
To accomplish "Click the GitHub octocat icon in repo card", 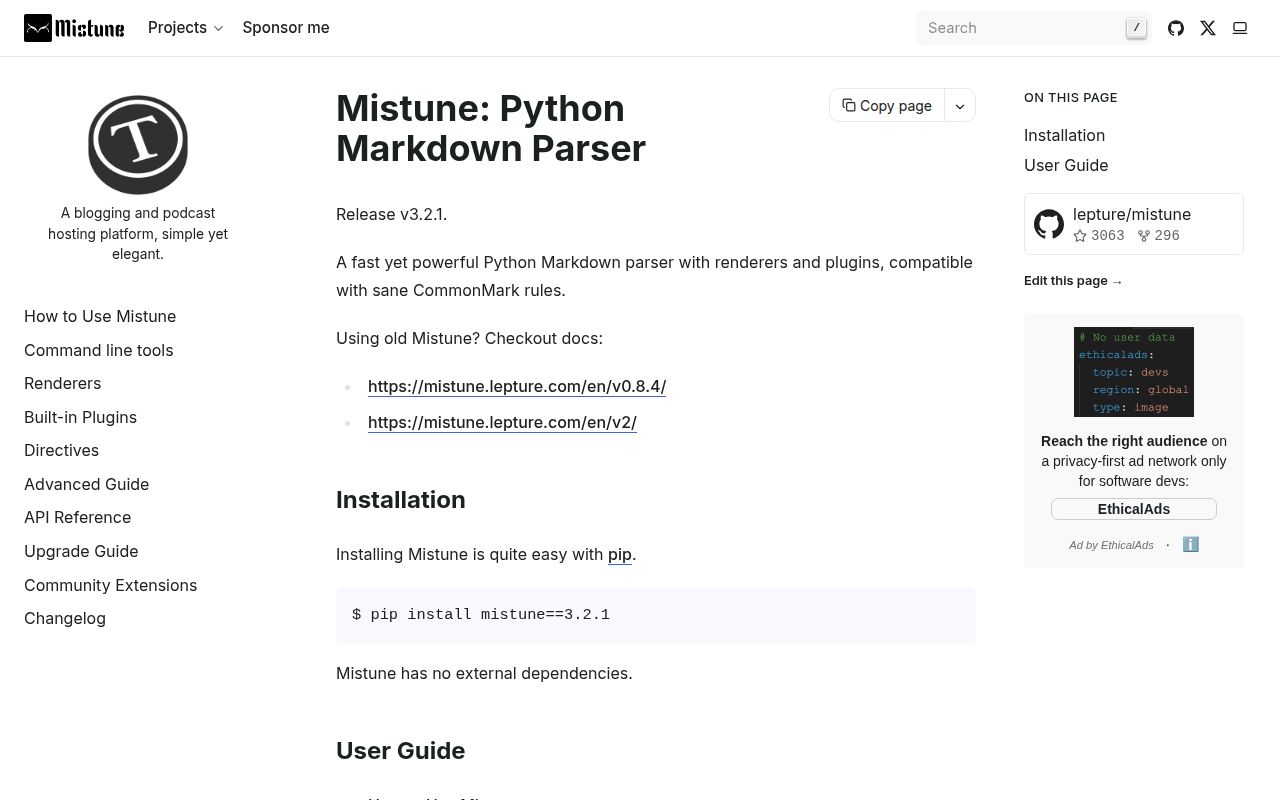I will (1049, 224).
